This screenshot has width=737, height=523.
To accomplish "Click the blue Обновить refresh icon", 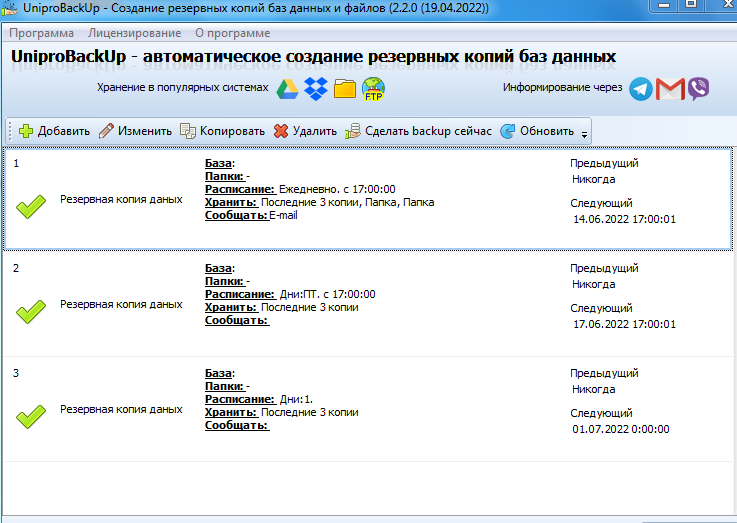I will [508, 131].
